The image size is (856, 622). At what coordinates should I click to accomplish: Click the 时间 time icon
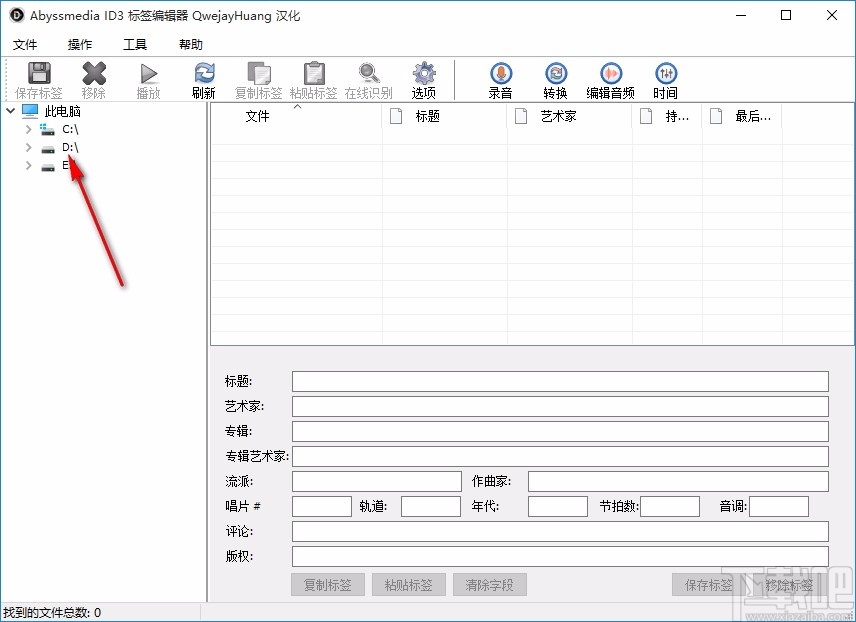coord(666,75)
